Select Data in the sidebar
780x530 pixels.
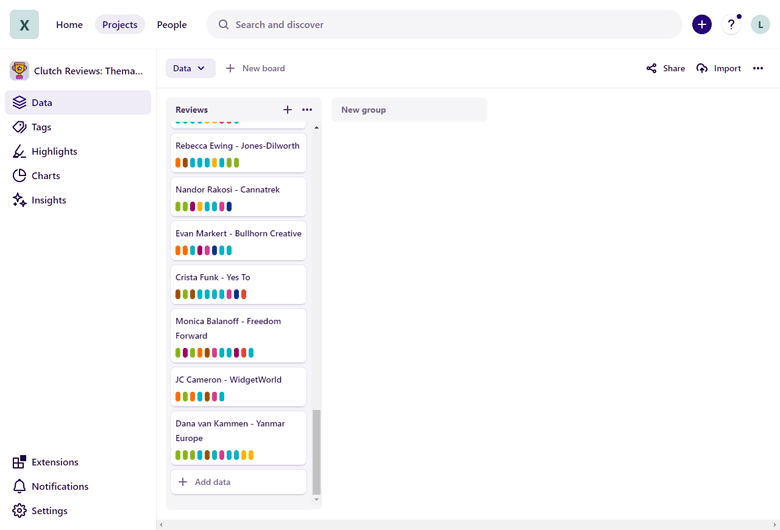click(x=78, y=103)
